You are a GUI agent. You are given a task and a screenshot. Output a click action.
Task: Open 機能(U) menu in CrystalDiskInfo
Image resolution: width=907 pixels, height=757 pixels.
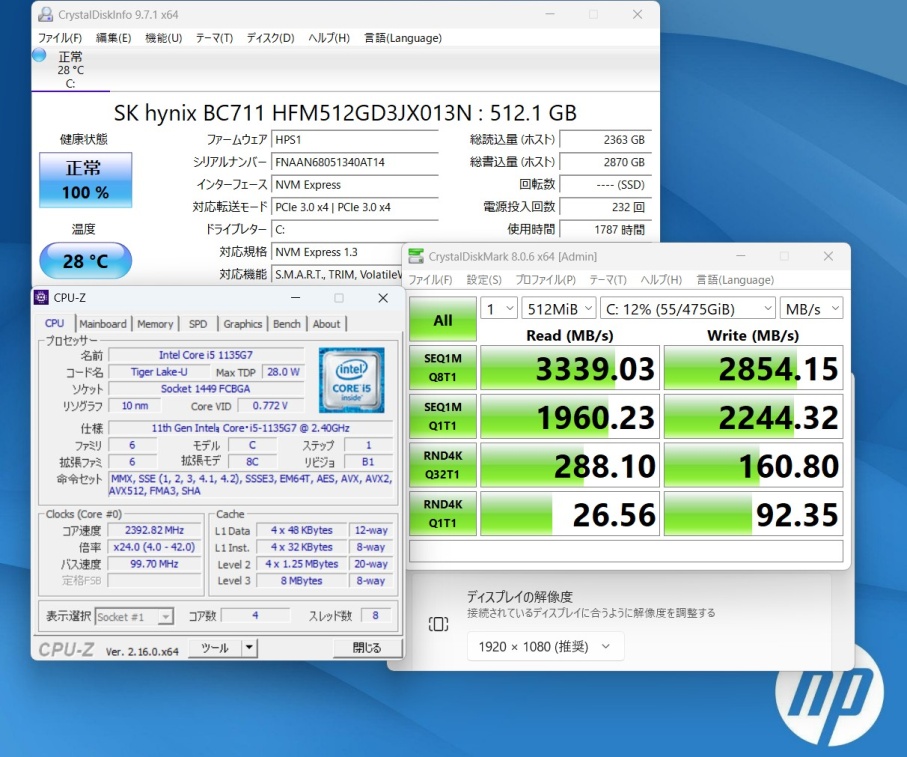pyautogui.click(x=164, y=38)
